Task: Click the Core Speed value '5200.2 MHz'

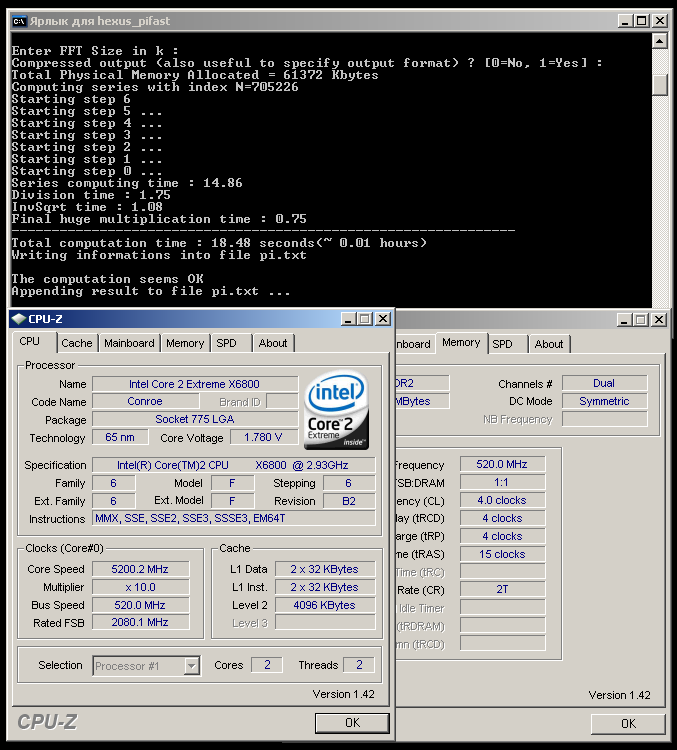Action: click(x=141, y=569)
